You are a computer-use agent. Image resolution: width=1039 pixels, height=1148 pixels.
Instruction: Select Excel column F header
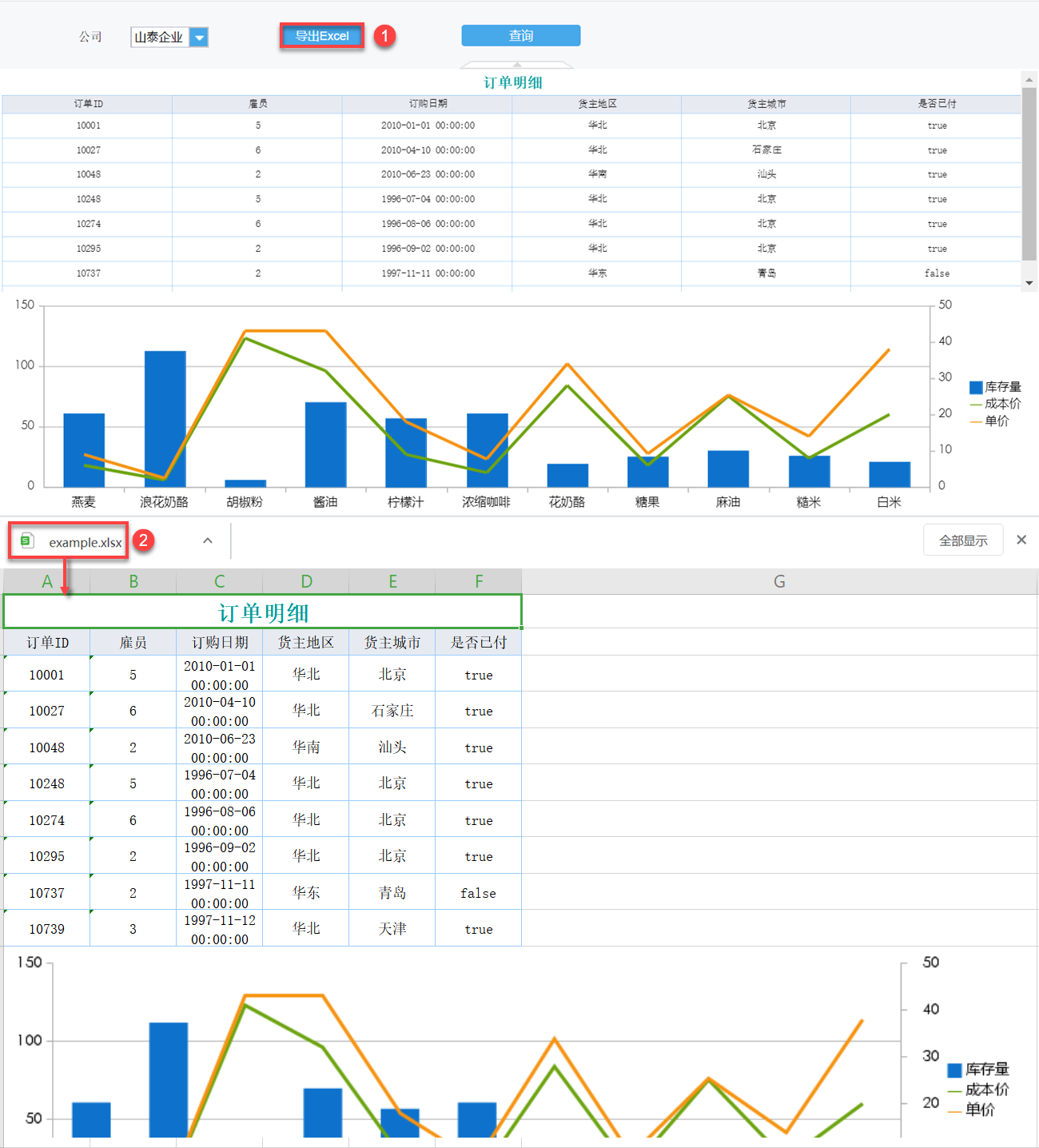coord(479,581)
